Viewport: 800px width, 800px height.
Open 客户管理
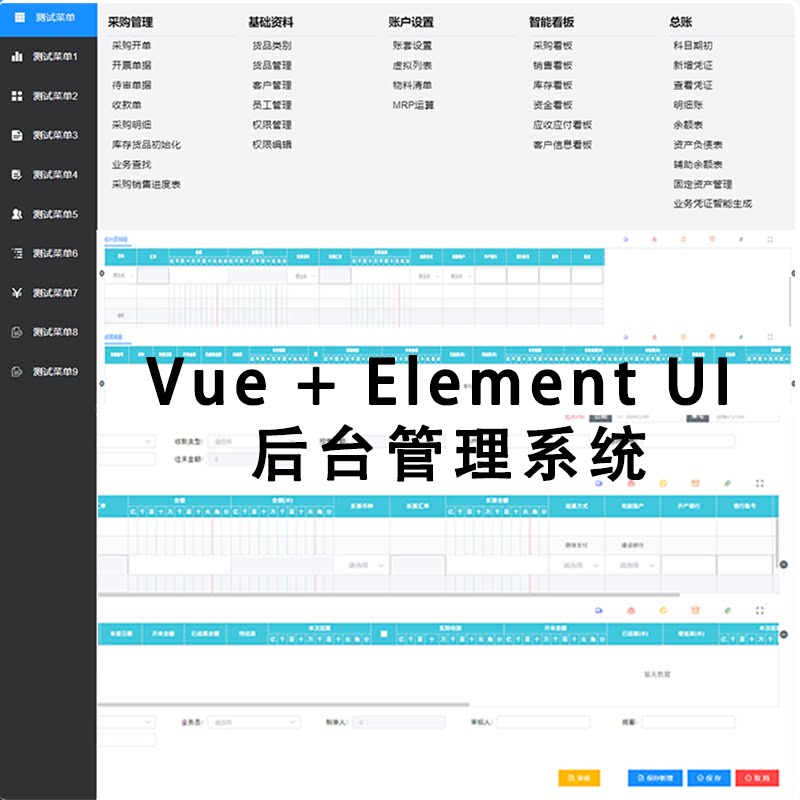point(272,85)
